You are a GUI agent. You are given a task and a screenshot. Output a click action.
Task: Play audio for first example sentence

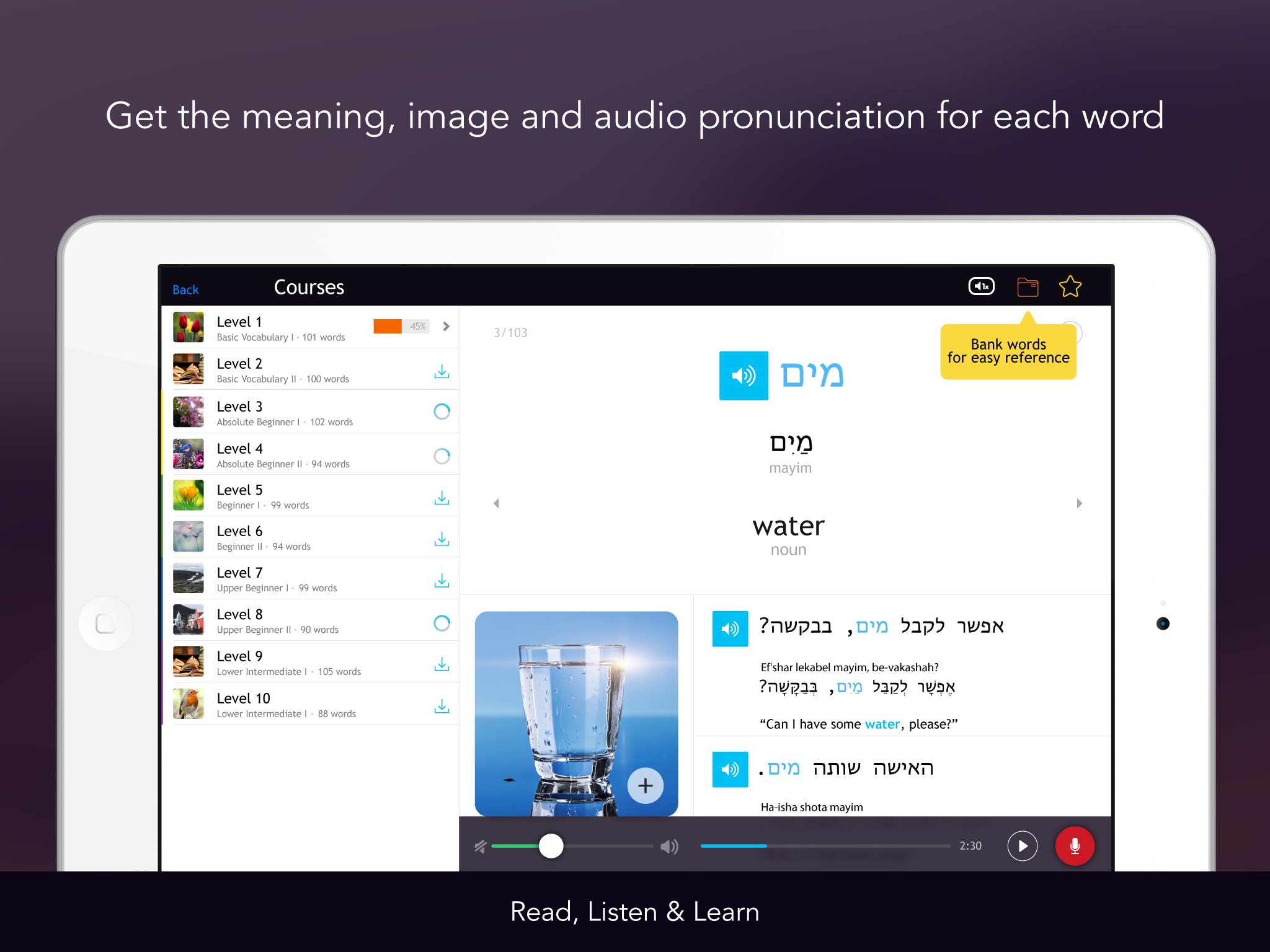click(x=730, y=628)
